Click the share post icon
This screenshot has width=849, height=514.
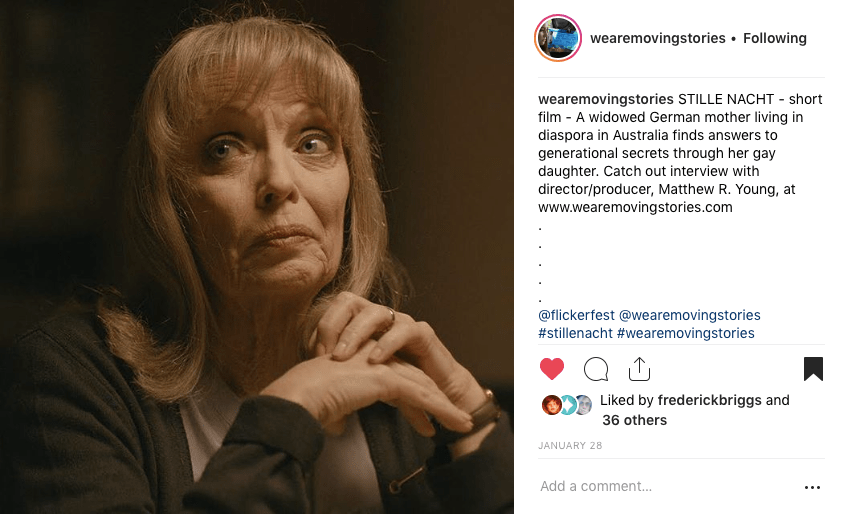point(639,369)
